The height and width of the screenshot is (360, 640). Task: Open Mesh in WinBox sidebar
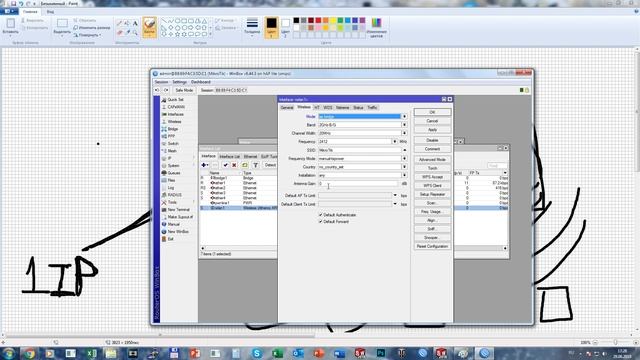tap(172, 151)
